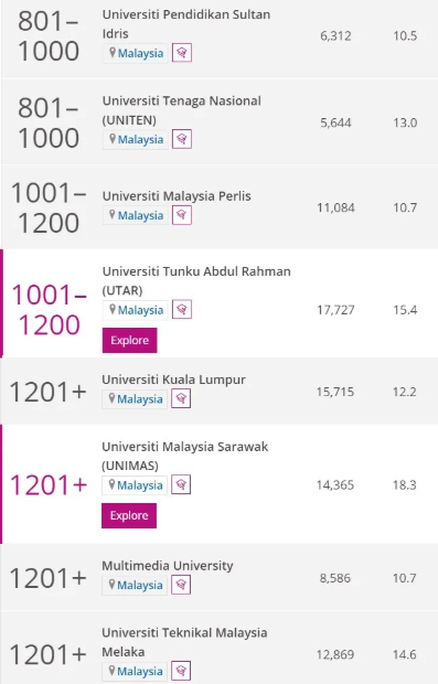Open Universiti Kuala Lumpur link
The width and height of the screenshot is (438, 684).
tap(174, 380)
